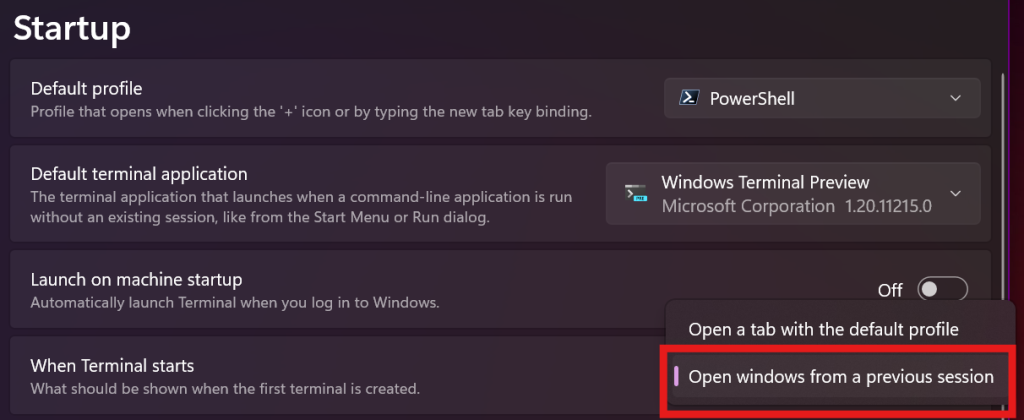
Task: Click the Off label beside the startup toggle
Action: [x=890, y=290]
